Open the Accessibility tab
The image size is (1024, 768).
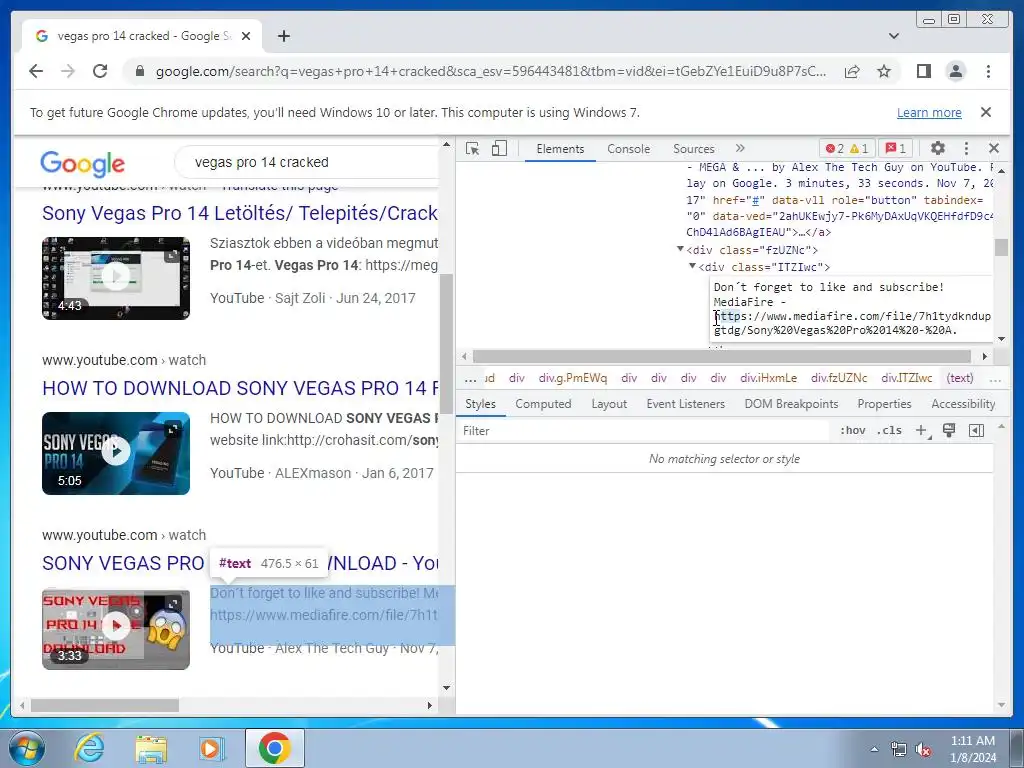[963, 404]
